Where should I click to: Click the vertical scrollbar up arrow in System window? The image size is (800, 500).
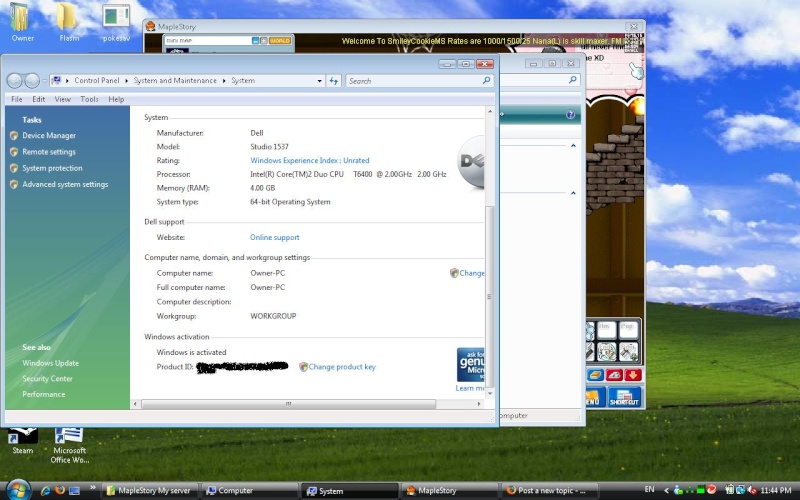(490, 111)
